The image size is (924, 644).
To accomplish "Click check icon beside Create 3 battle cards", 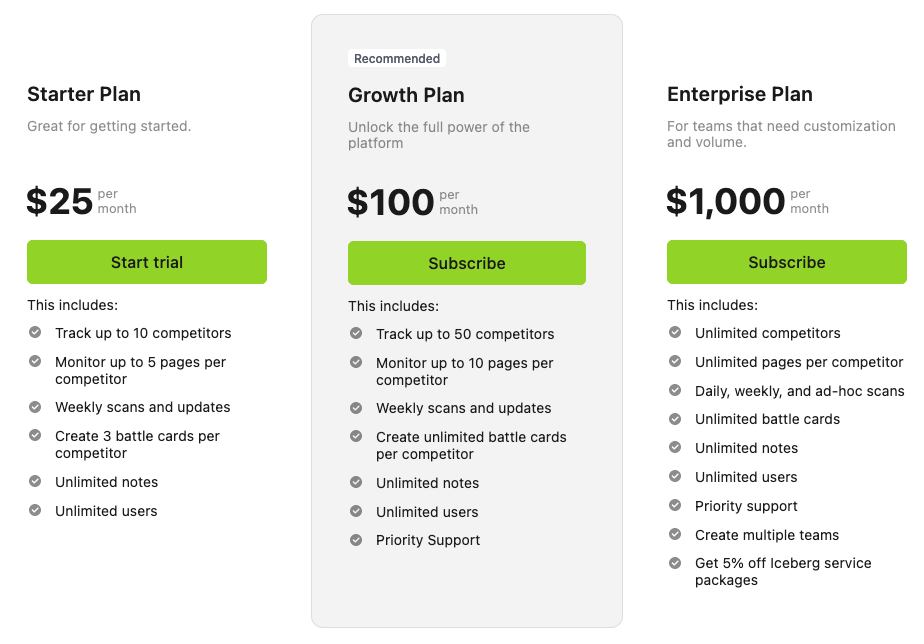I will tap(35, 435).
